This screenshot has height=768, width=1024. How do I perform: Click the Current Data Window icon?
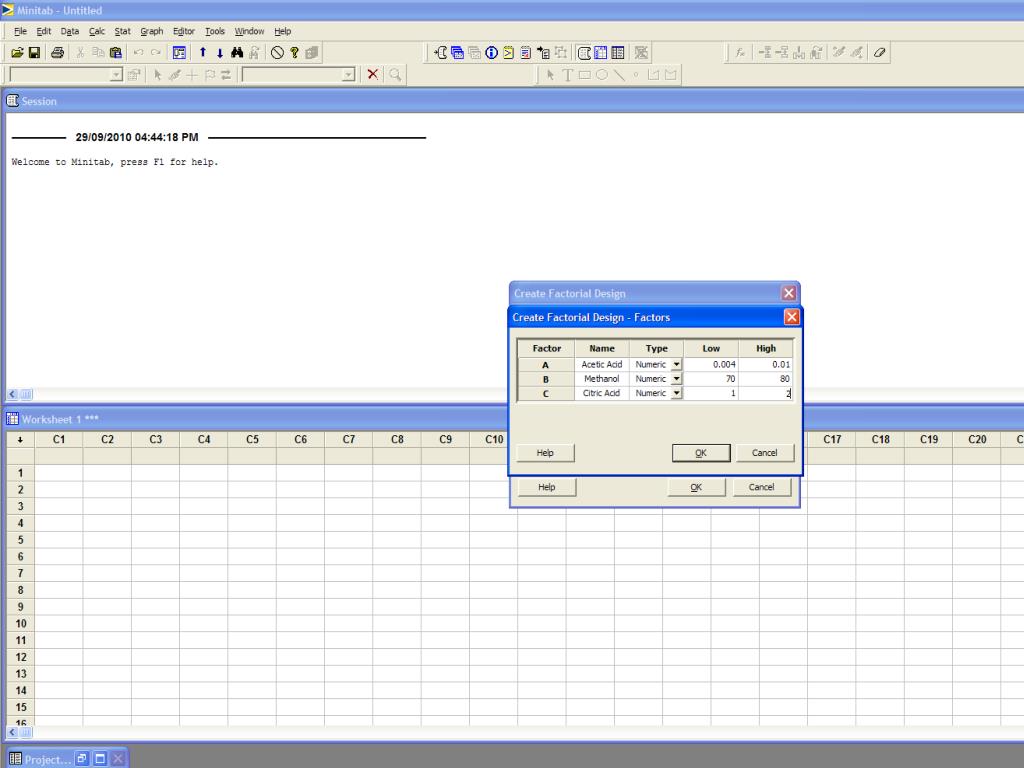(x=601, y=53)
